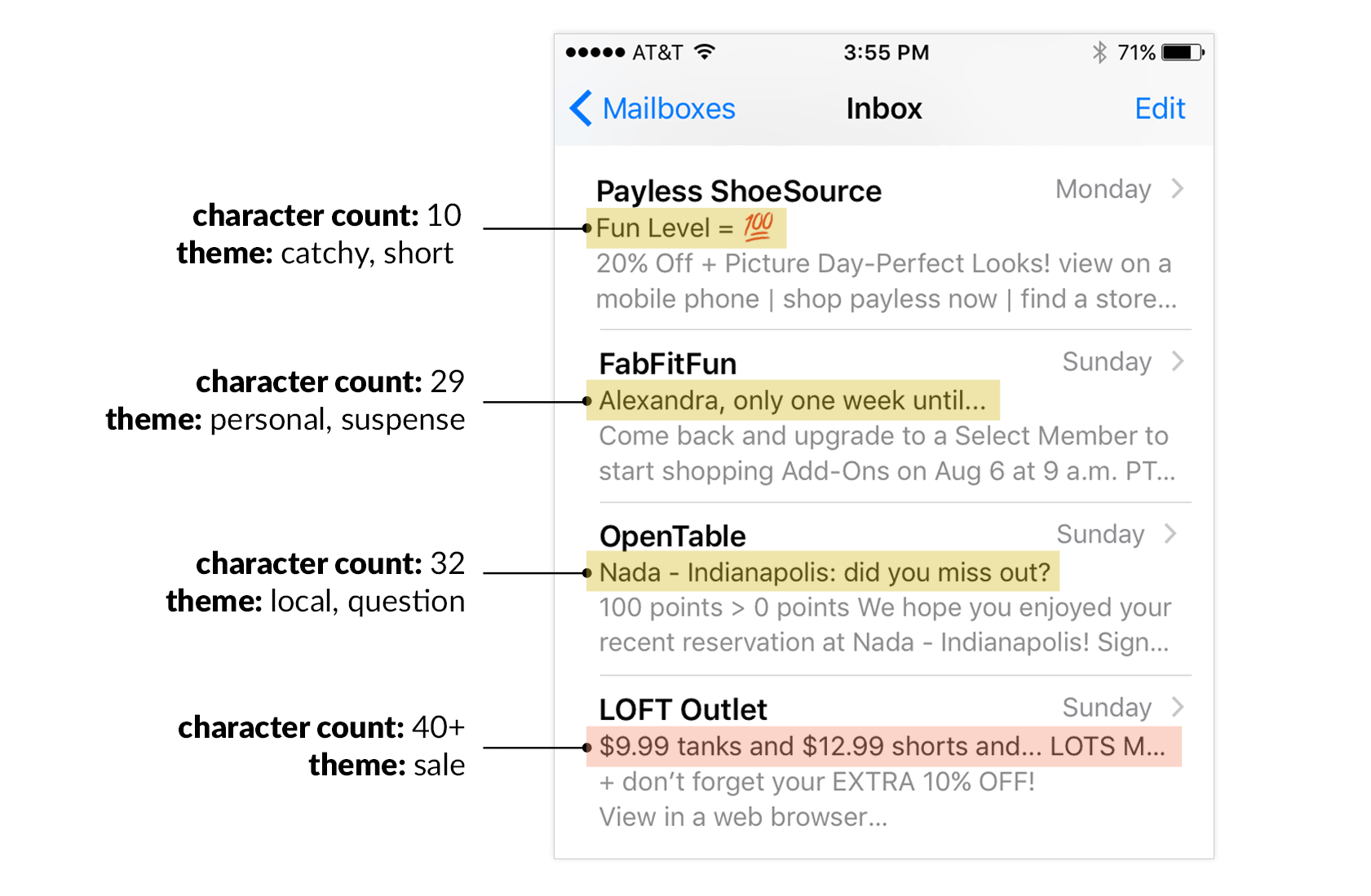The height and width of the screenshot is (896, 1371).
Task: Click 'don't forget your EXTRA 10% OFF' preview
Action: tap(816, 781)
